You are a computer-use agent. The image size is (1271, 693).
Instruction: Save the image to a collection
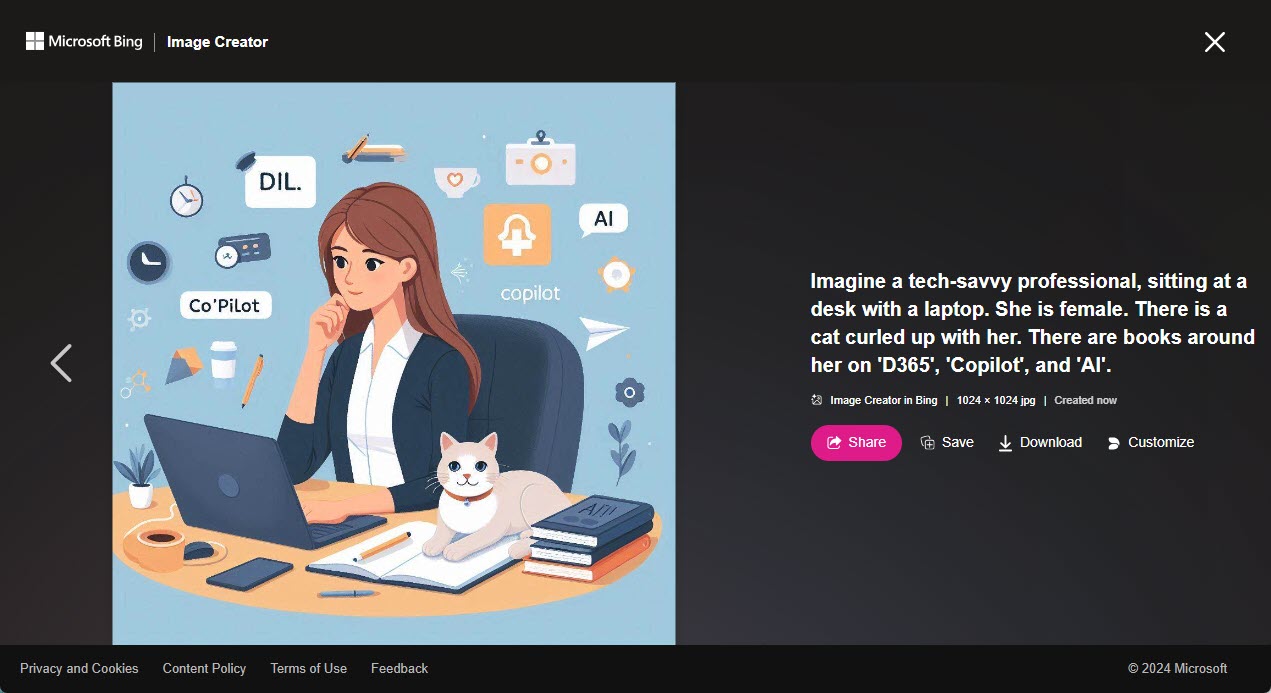[x=946, y=442]
